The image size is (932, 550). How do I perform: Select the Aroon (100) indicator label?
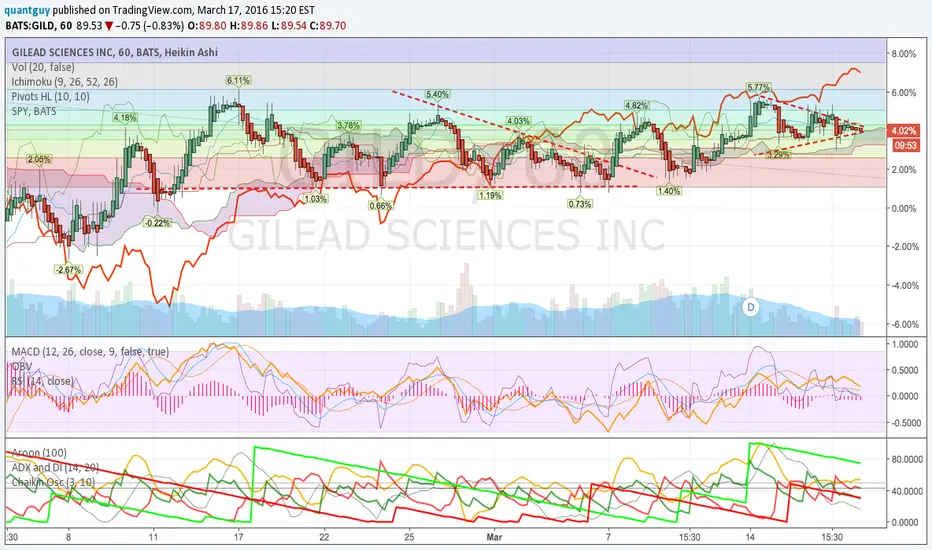pos(39,453)
